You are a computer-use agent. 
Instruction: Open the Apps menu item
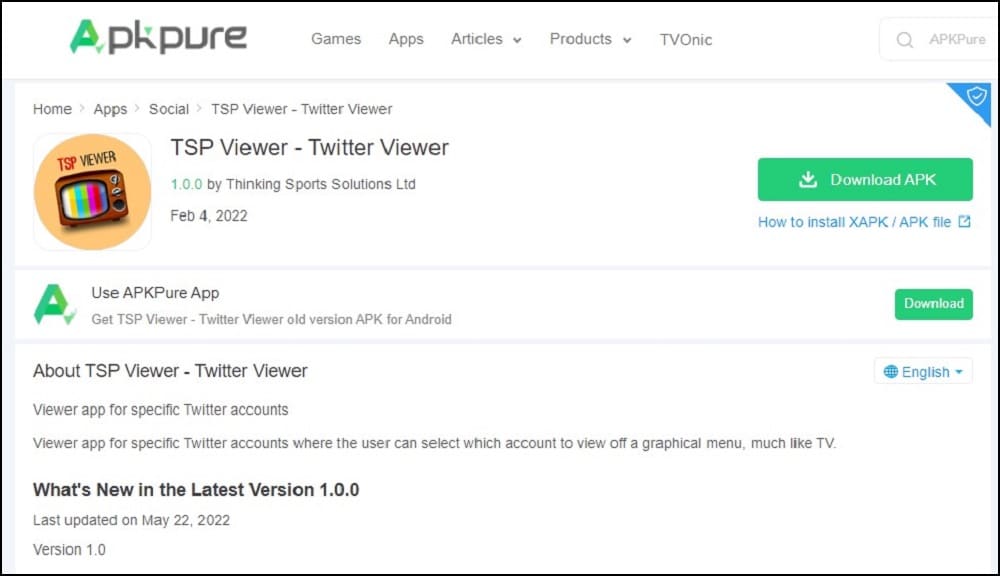click(406, 39)
